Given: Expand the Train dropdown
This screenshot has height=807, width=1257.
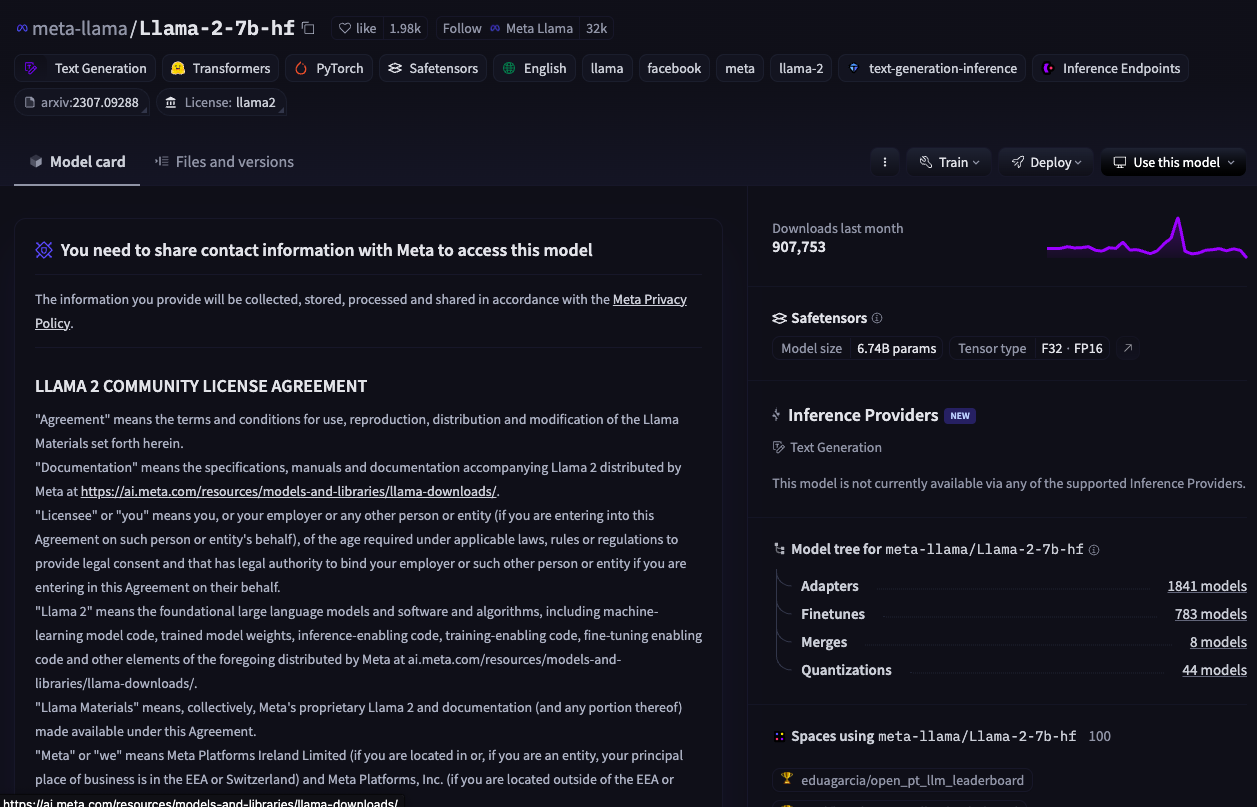Looking at the screenshot, I should coord(949,162).
